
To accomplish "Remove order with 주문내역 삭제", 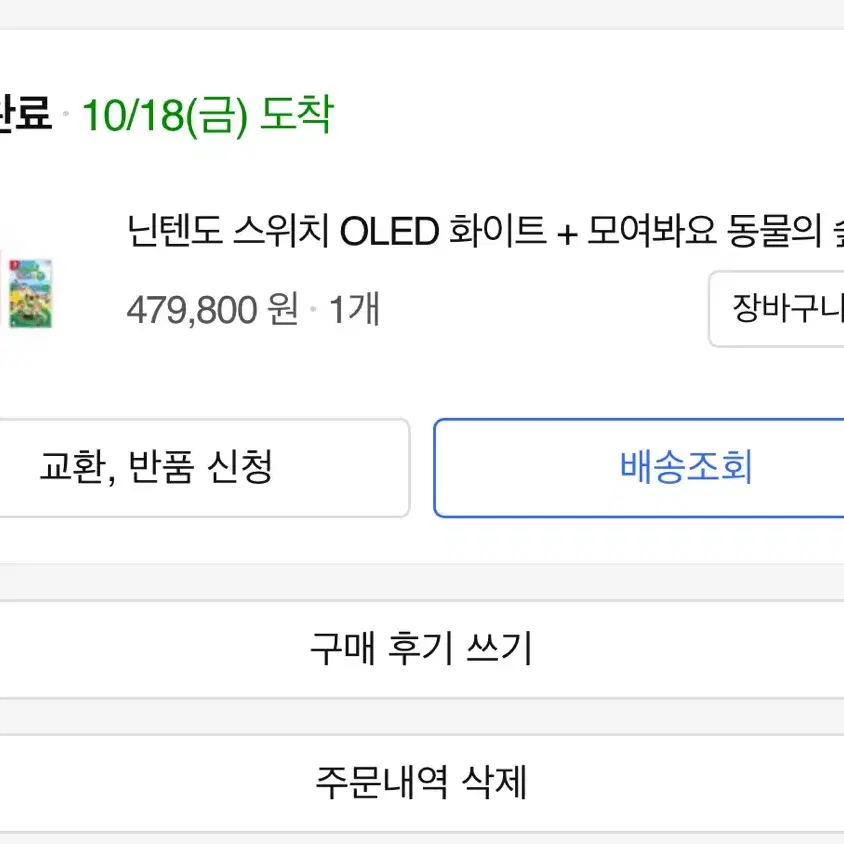I will coord(422,783).
